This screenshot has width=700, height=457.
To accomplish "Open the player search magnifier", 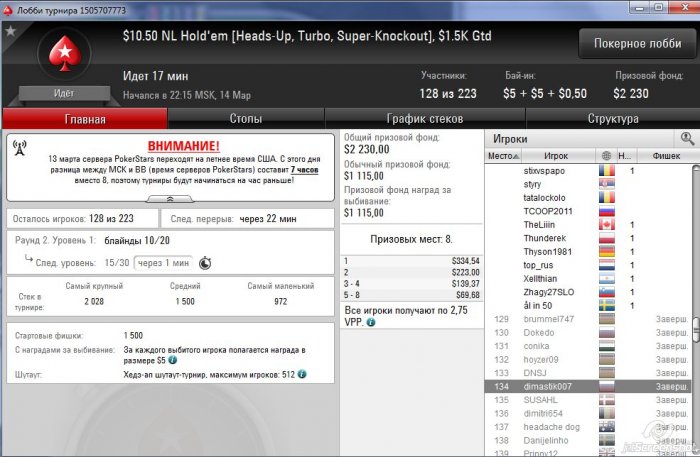I will click(687, 139).
